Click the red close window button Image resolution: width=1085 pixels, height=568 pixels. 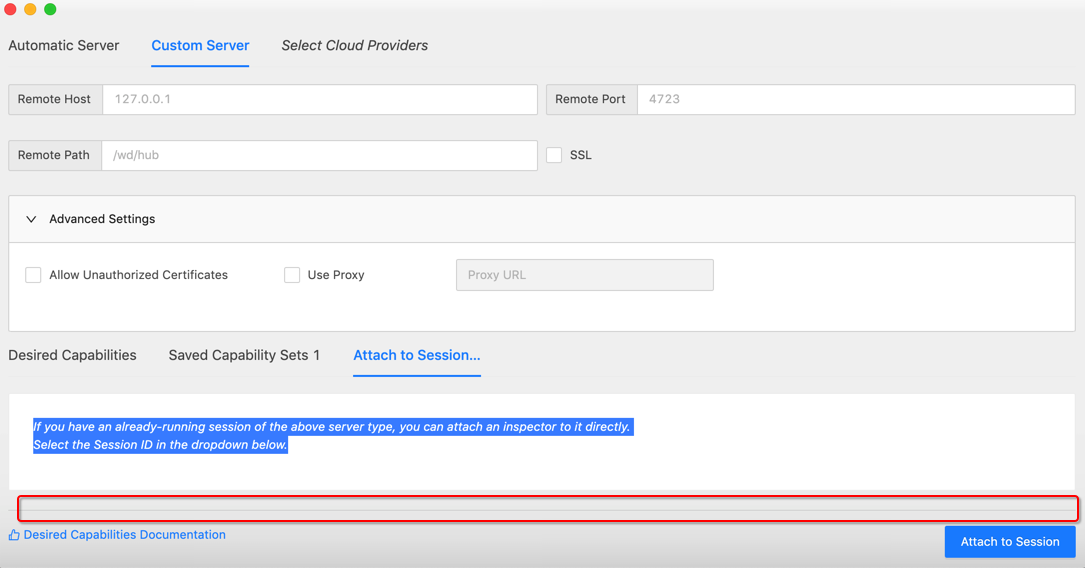tap(10, 9)
